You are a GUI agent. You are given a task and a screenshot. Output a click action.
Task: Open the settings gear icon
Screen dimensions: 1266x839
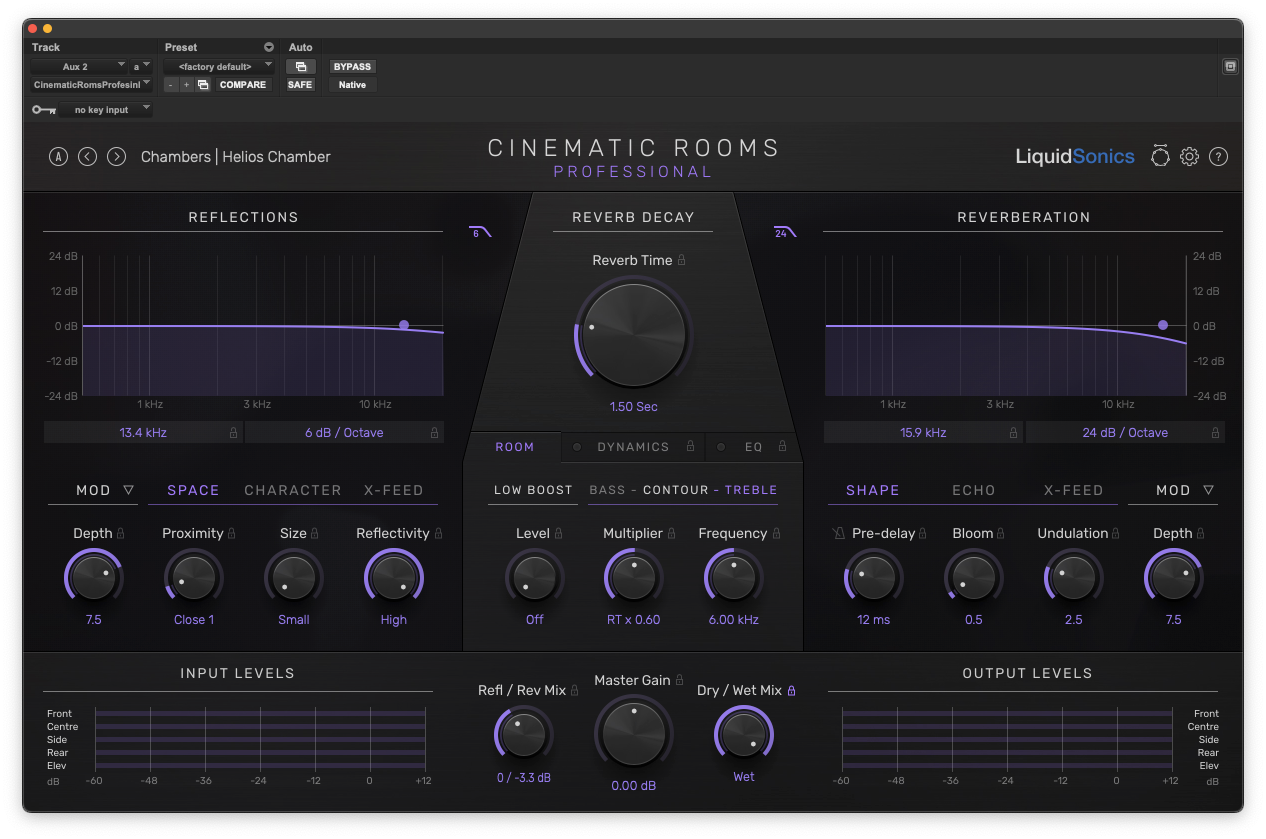(1189, 157)
